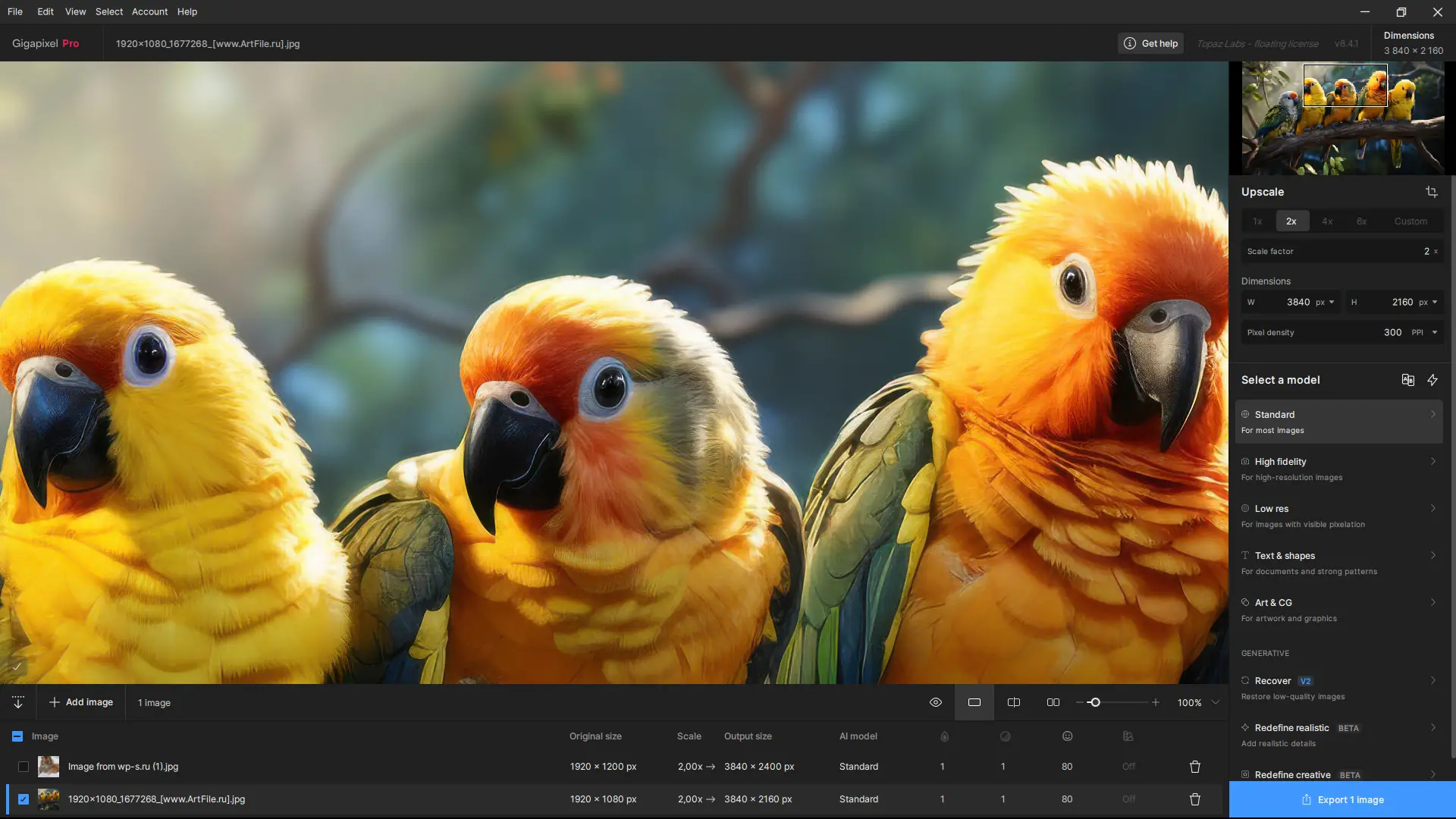Click the zoom slider handle

tap(1094, 702)
